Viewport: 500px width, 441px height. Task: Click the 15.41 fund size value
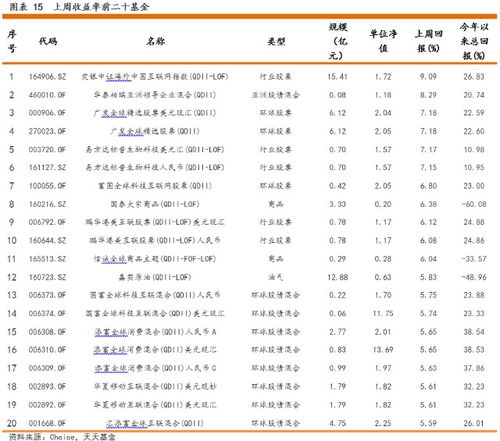337,77
